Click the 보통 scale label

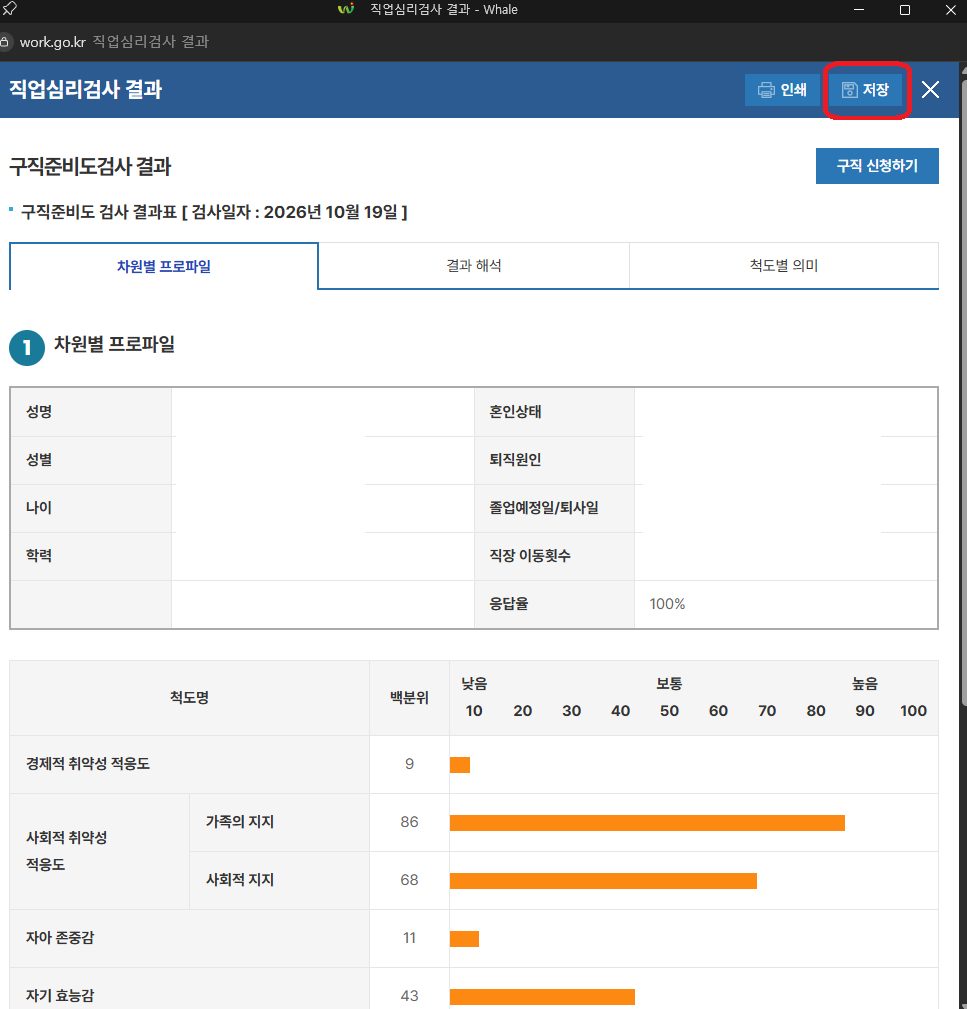pyautogui.click(x=669, y=683)
